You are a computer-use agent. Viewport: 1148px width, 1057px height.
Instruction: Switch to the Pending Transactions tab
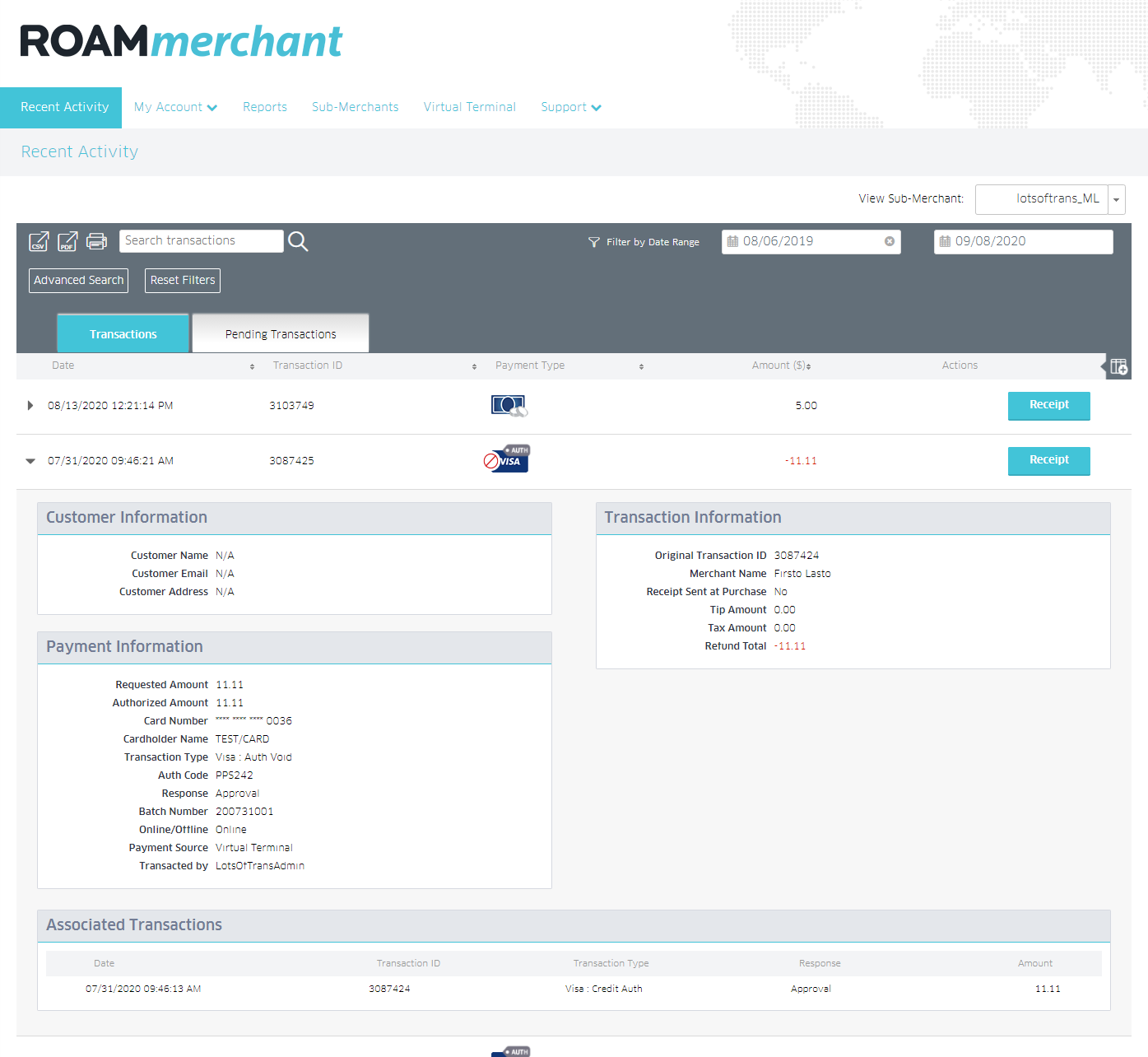(x=281, y=333)
